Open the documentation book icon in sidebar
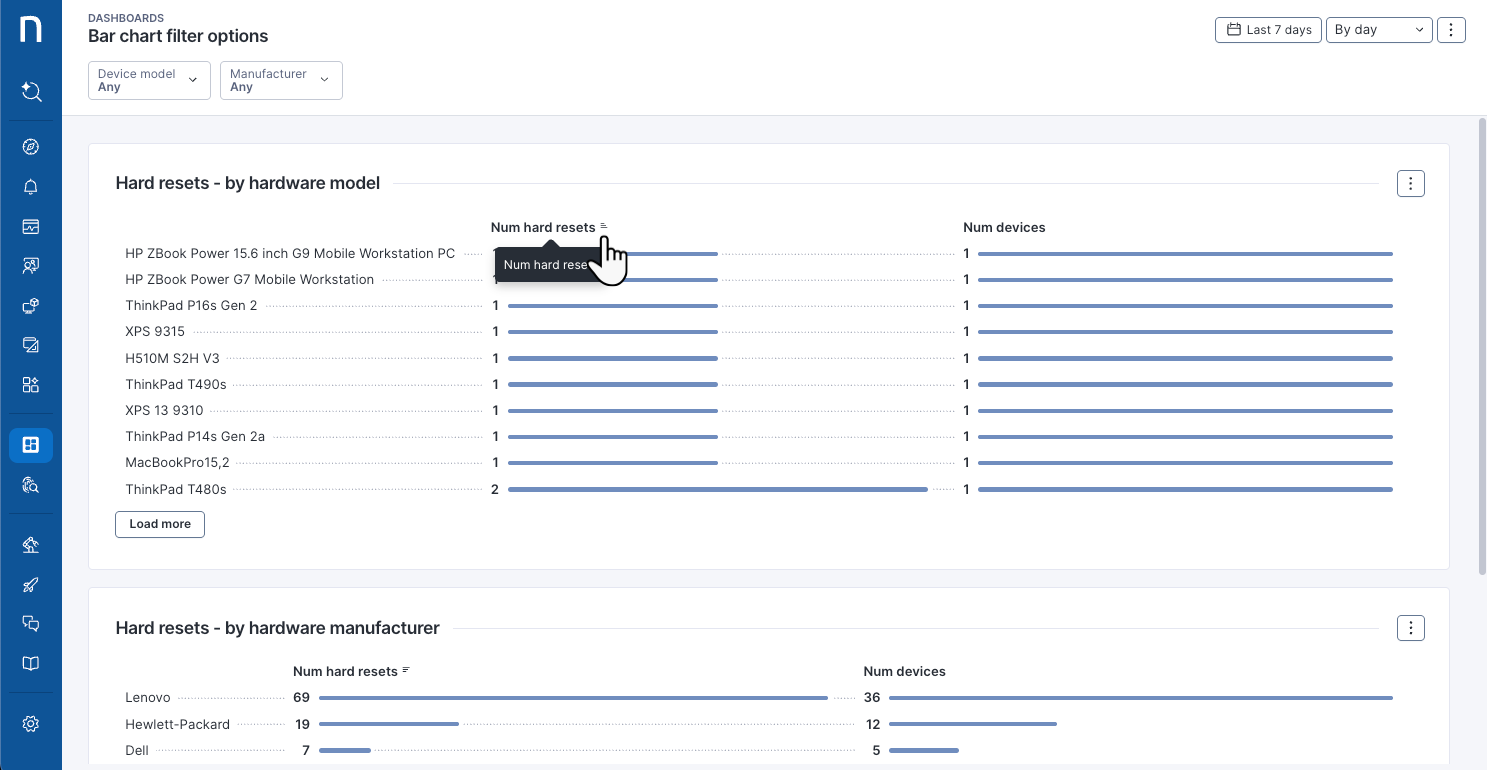Image resolution: width=1487 pixels, height=770 pixels. click(x=30, y=663)
